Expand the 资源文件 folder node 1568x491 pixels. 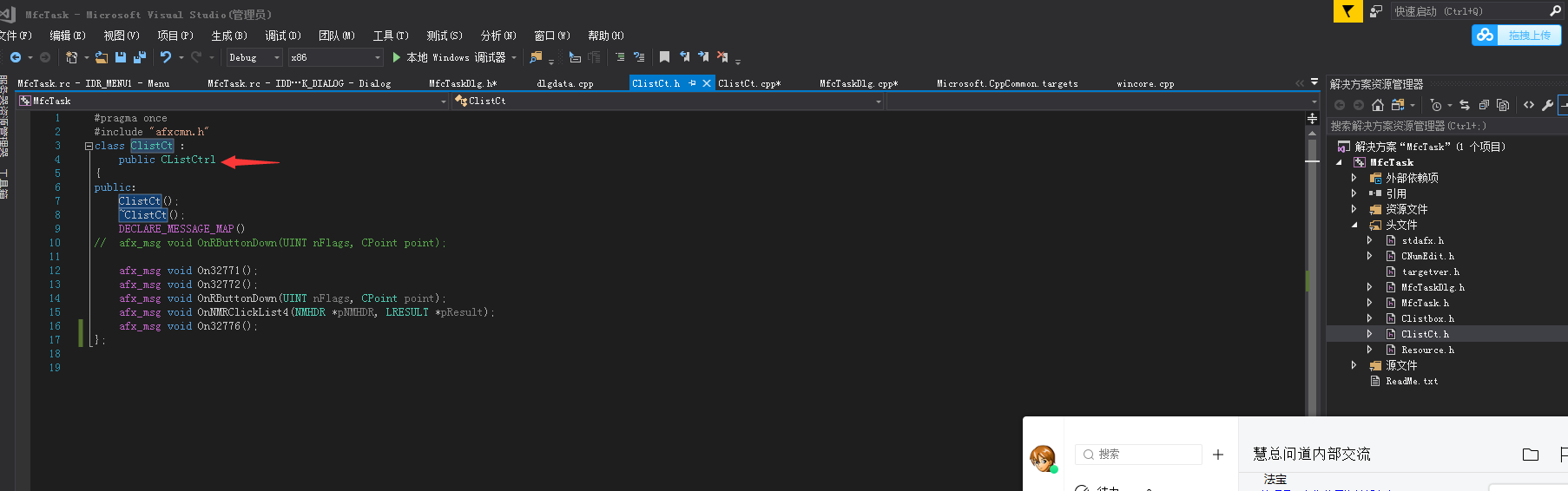(1354, 209)
